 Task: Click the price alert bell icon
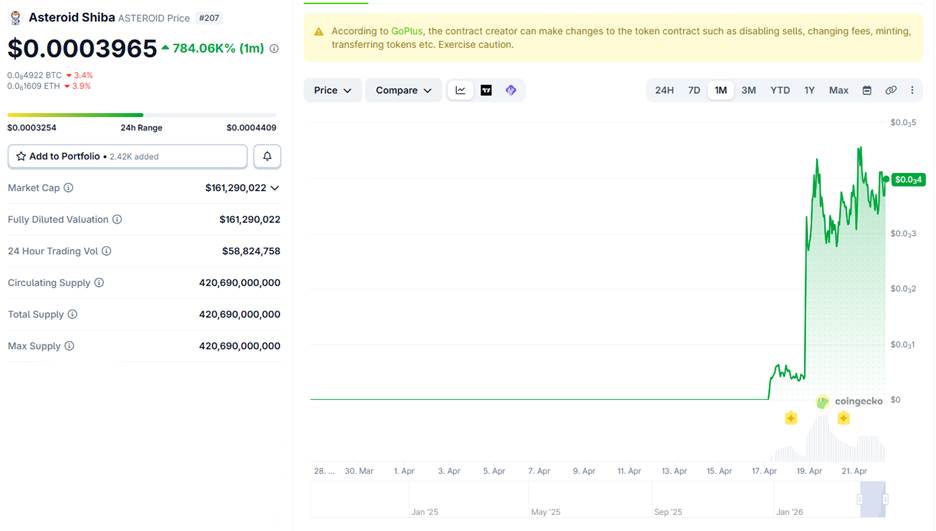tap(267, 156)
